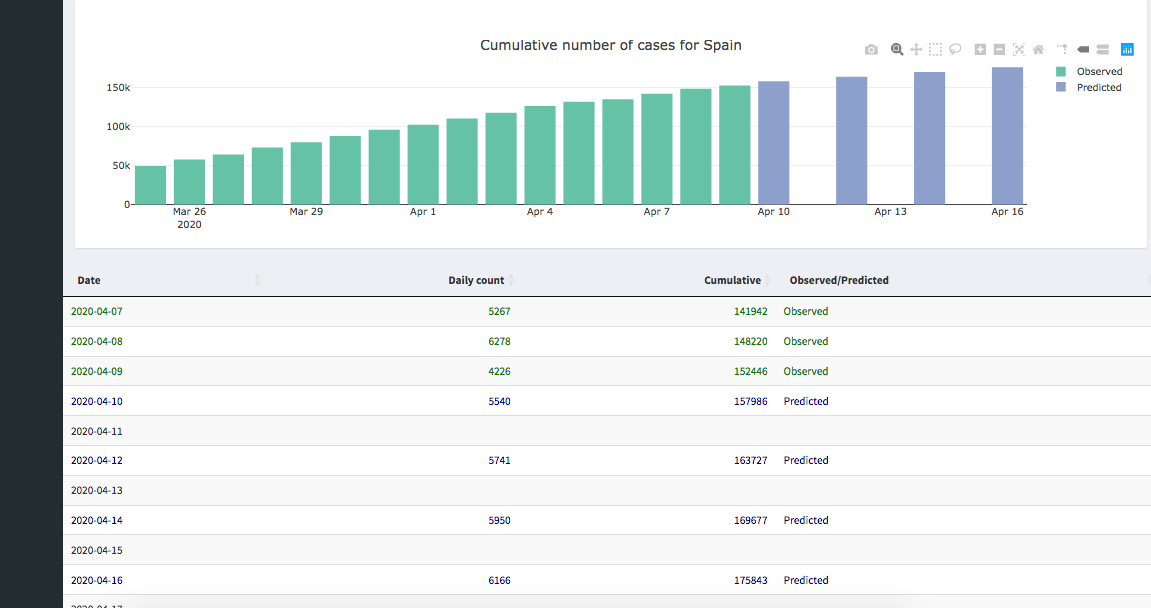This screenshot has width=1151, height=608.
Task: Toggle spike lines in chart toolbar
Action: click(1062, 49)
